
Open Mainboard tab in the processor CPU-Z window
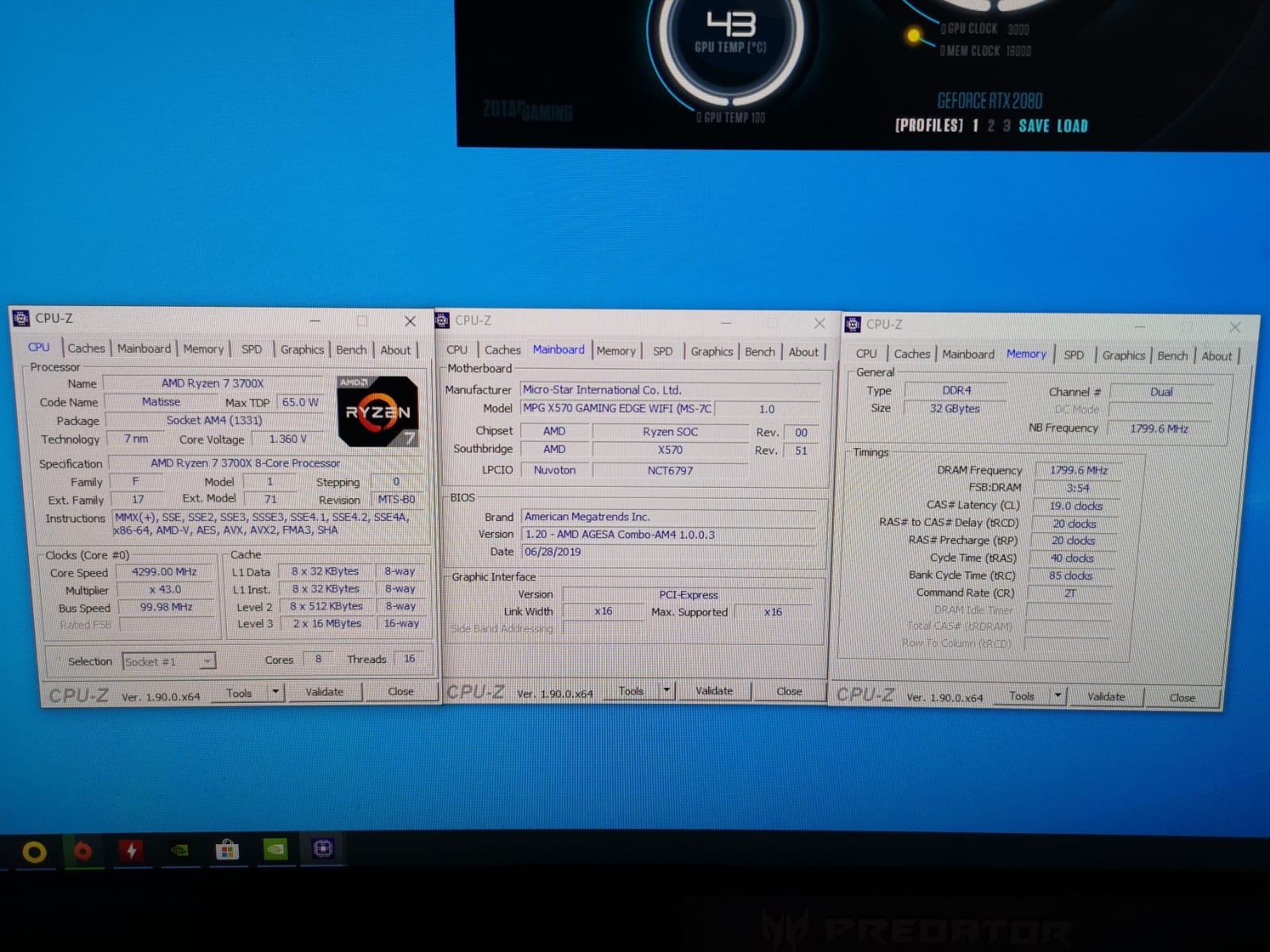click(x=144, y=348)
